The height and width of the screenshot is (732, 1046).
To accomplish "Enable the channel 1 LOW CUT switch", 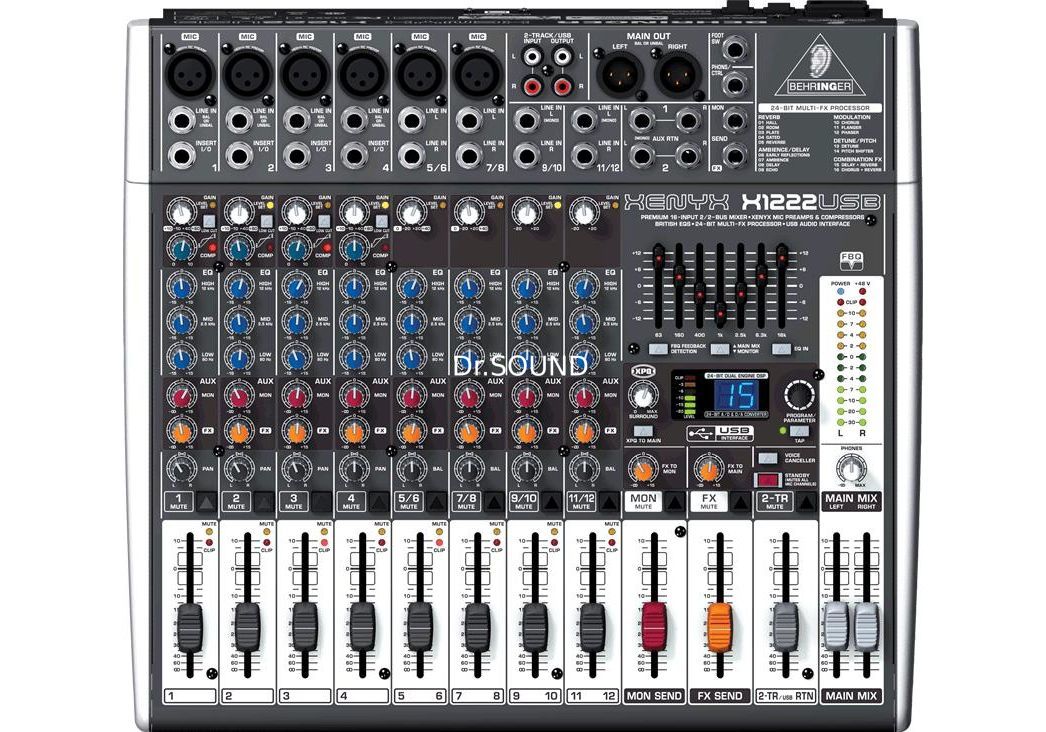I will click(209, 221).
